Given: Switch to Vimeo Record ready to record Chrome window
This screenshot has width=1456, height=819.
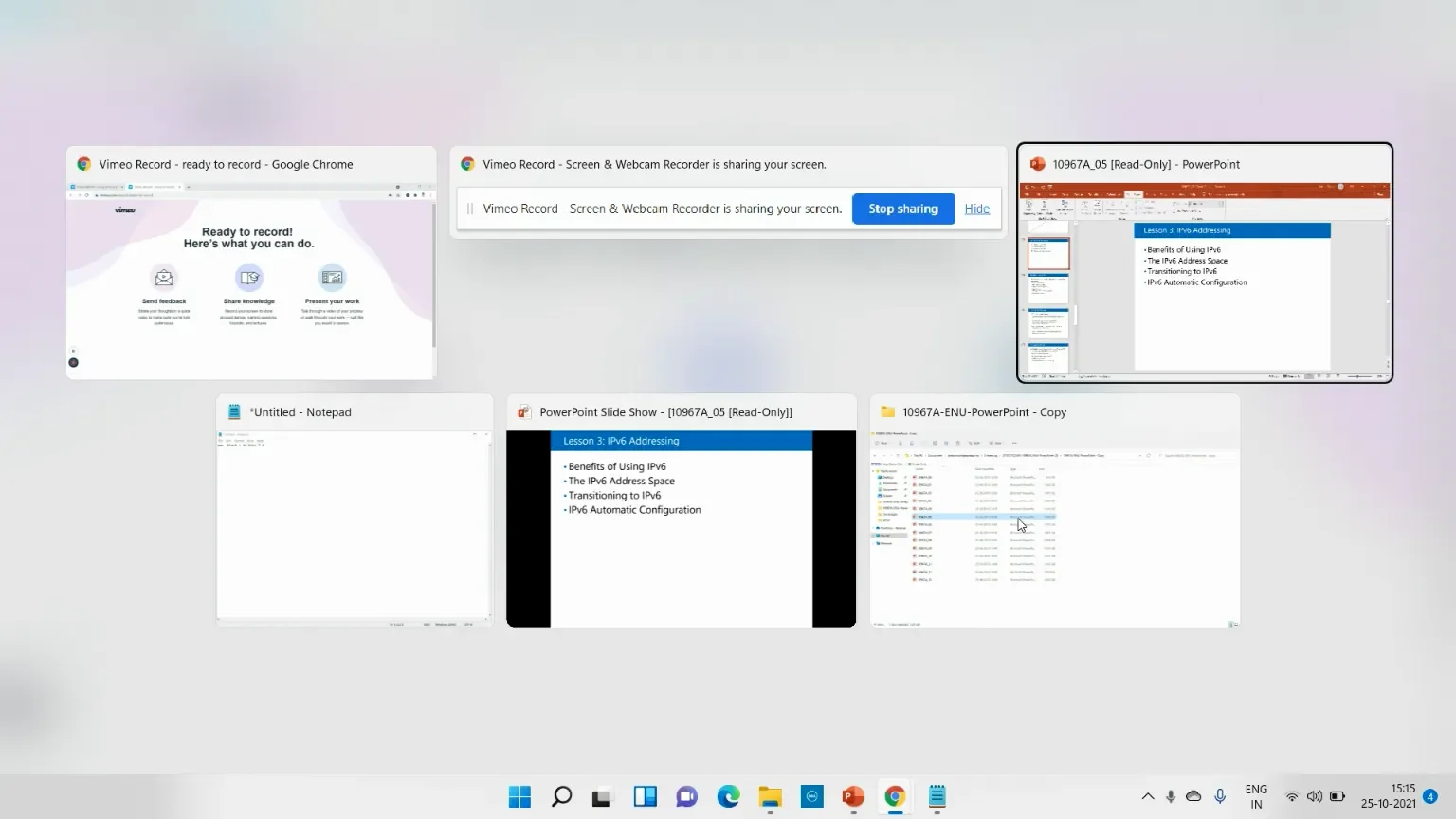Looking at the screenshot, I should click(x=251, y=263).
